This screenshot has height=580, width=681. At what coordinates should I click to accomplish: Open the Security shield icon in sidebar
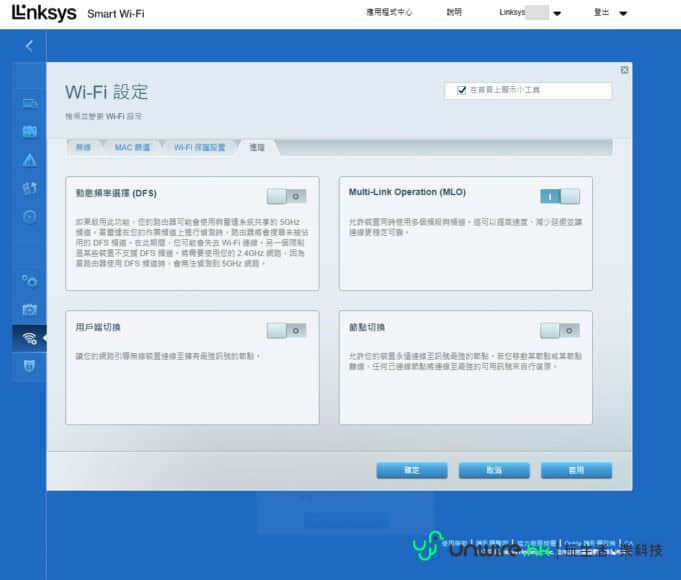[29, 366]
